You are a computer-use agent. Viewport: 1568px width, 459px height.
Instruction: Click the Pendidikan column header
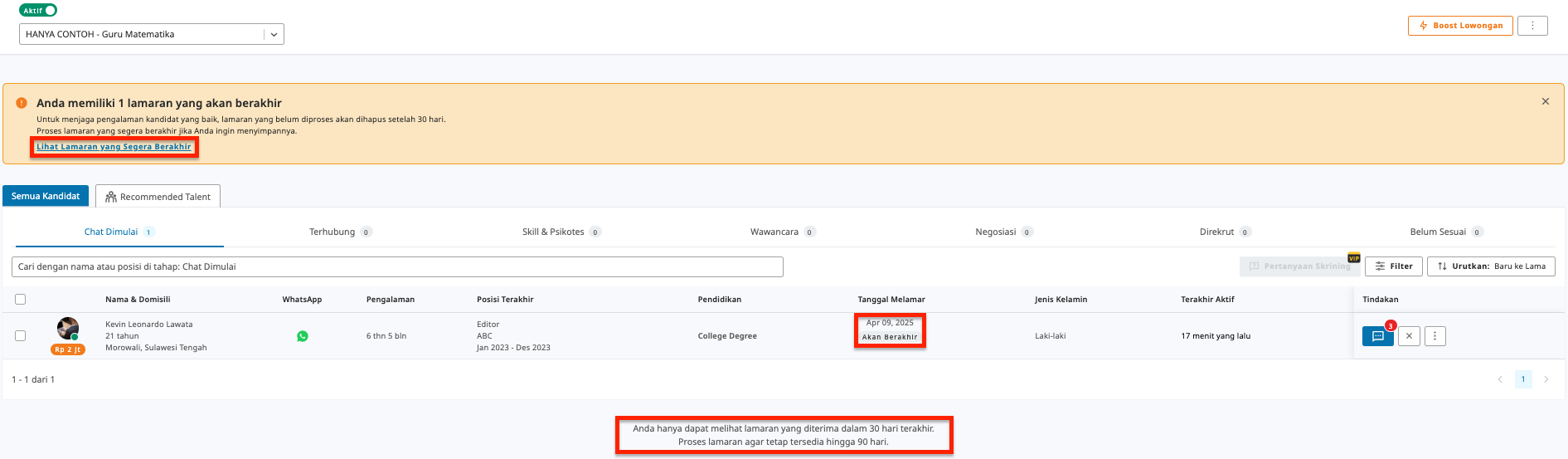tap(720, 300)
